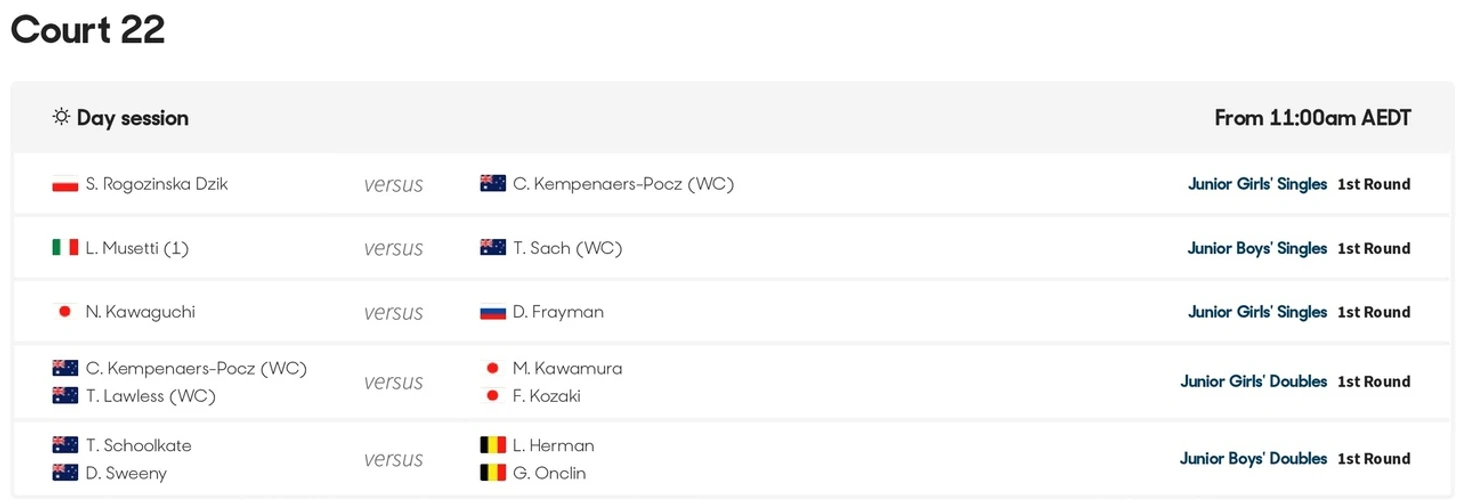This screenshot has height=500, width=1460.
Task: Open Junior Boys' Doubles event link
Action: click(x=1254, y=458)
